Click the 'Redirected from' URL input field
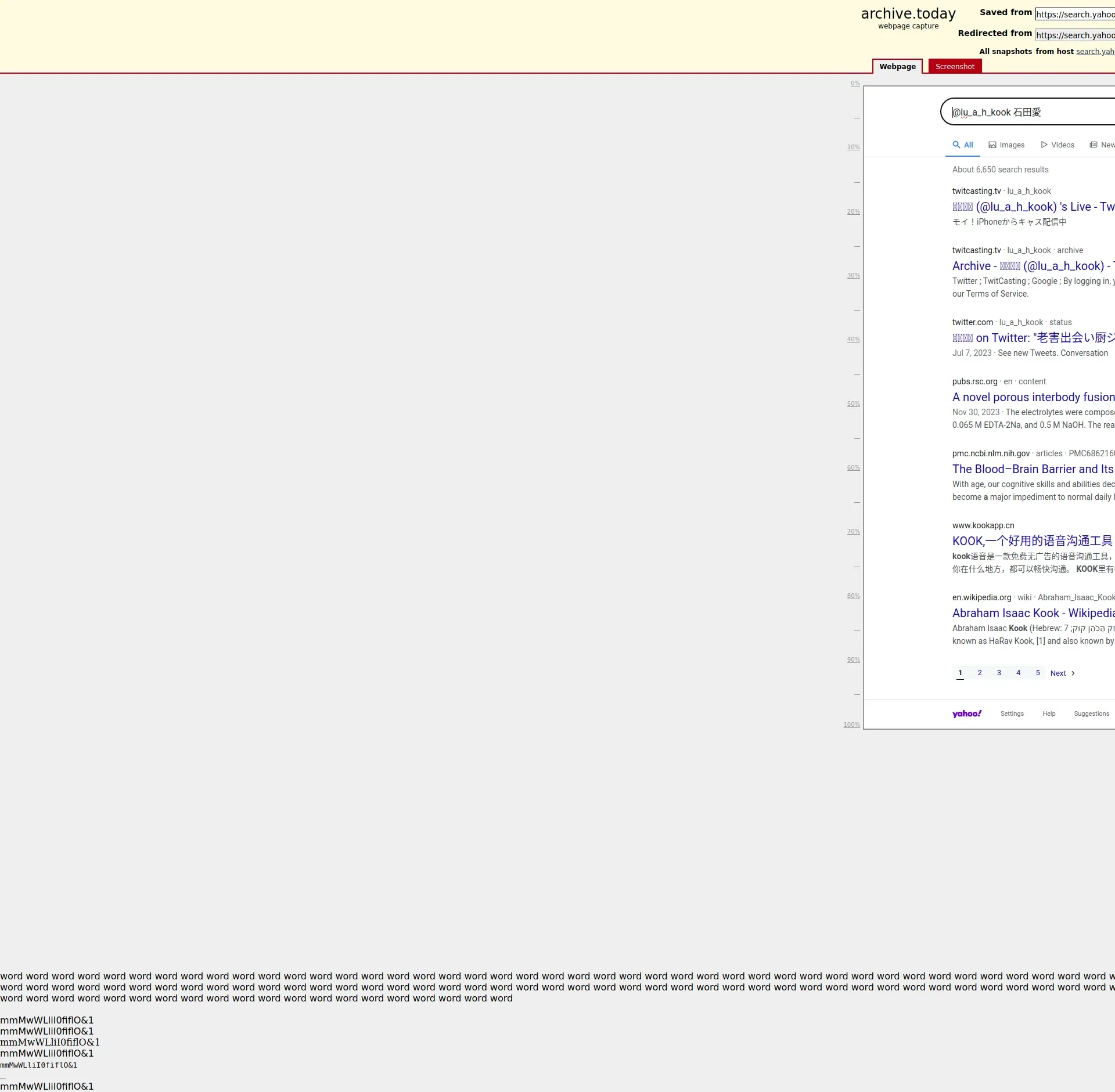The image size is (1115, 1092). pyautogui.click(x=1075, y=35)
